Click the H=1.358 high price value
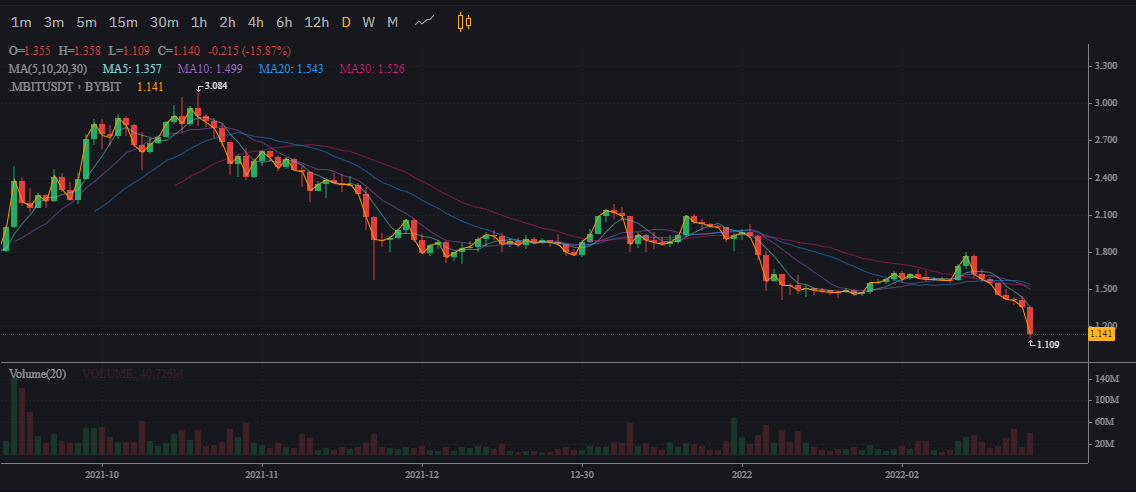The width and height of the screenshot is (1136, 492). point(80,51)
